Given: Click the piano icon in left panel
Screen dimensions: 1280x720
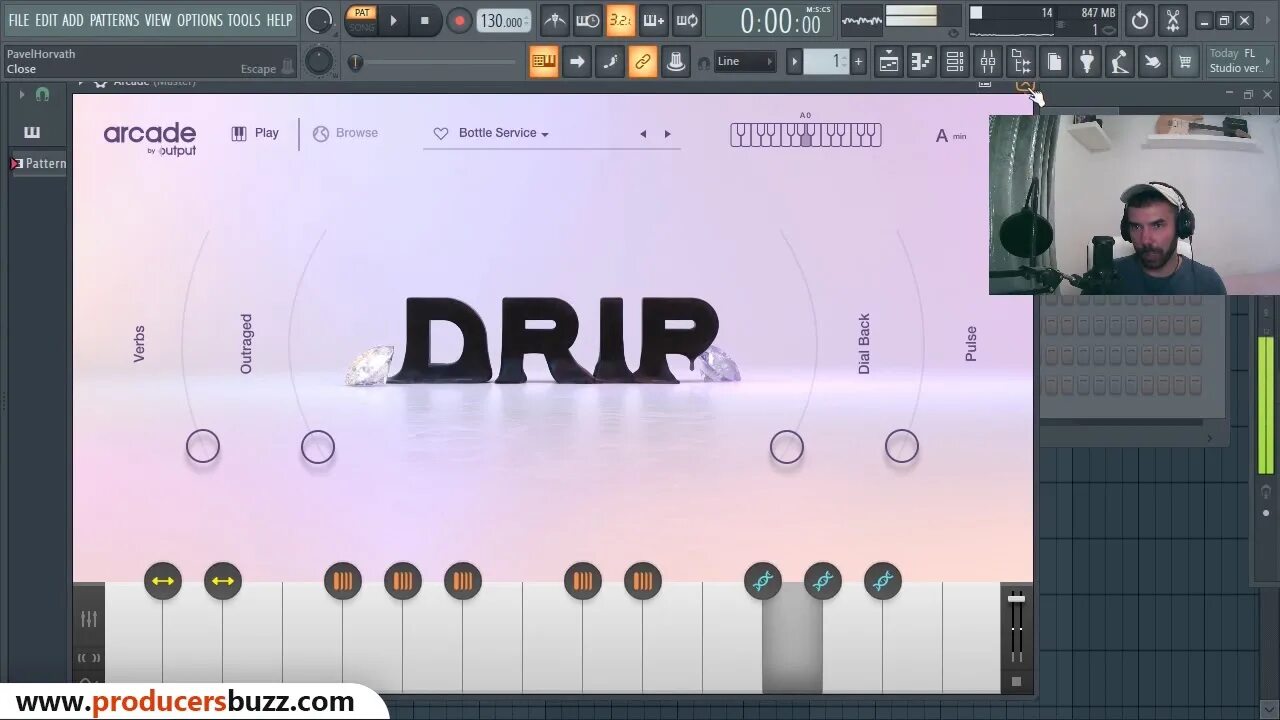Looking at the screenshot, I should click(x=32, y=132).
